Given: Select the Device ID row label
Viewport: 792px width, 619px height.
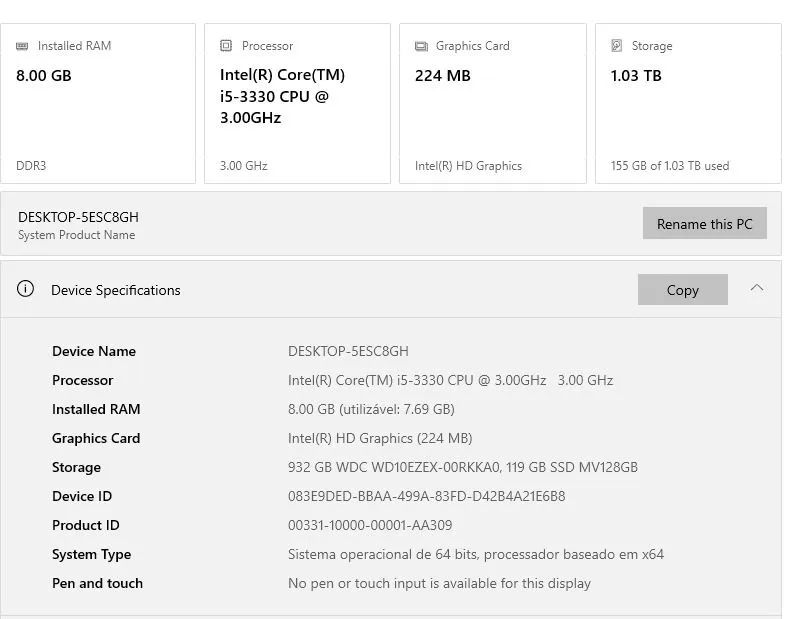Looking at the screenshot, I should point(82,496).
